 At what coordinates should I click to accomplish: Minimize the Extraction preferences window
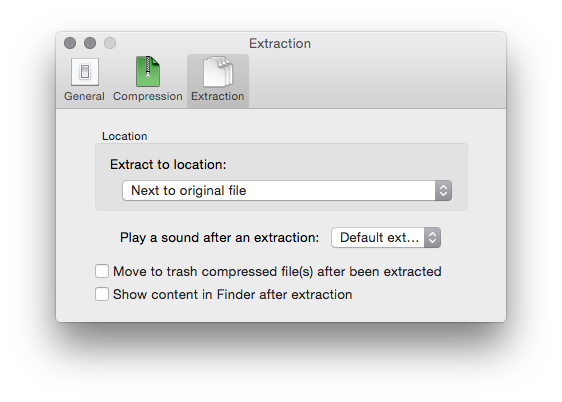[x=90, y=43]
